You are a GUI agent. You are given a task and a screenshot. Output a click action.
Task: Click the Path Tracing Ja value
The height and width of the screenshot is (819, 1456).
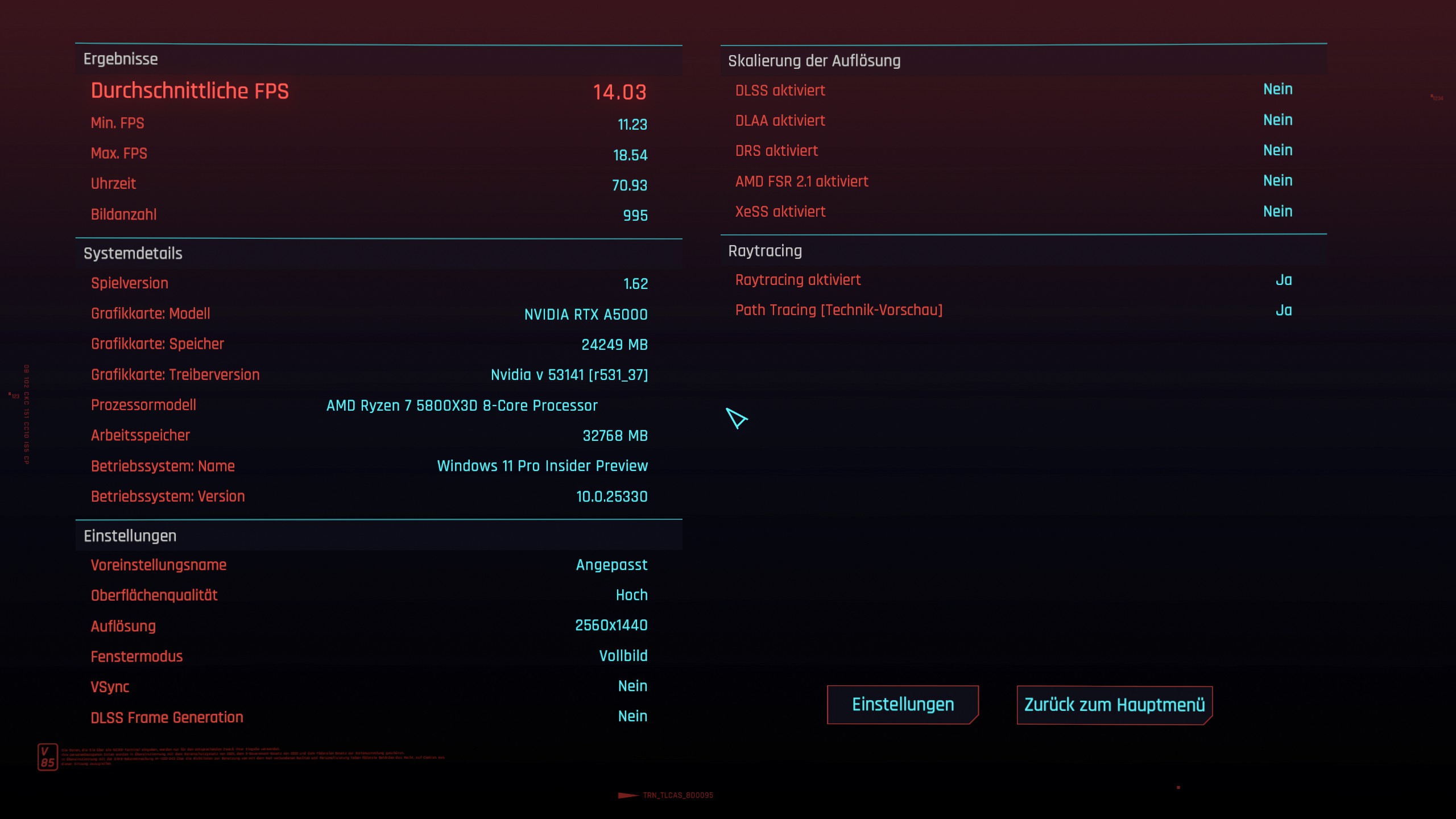1283,311
